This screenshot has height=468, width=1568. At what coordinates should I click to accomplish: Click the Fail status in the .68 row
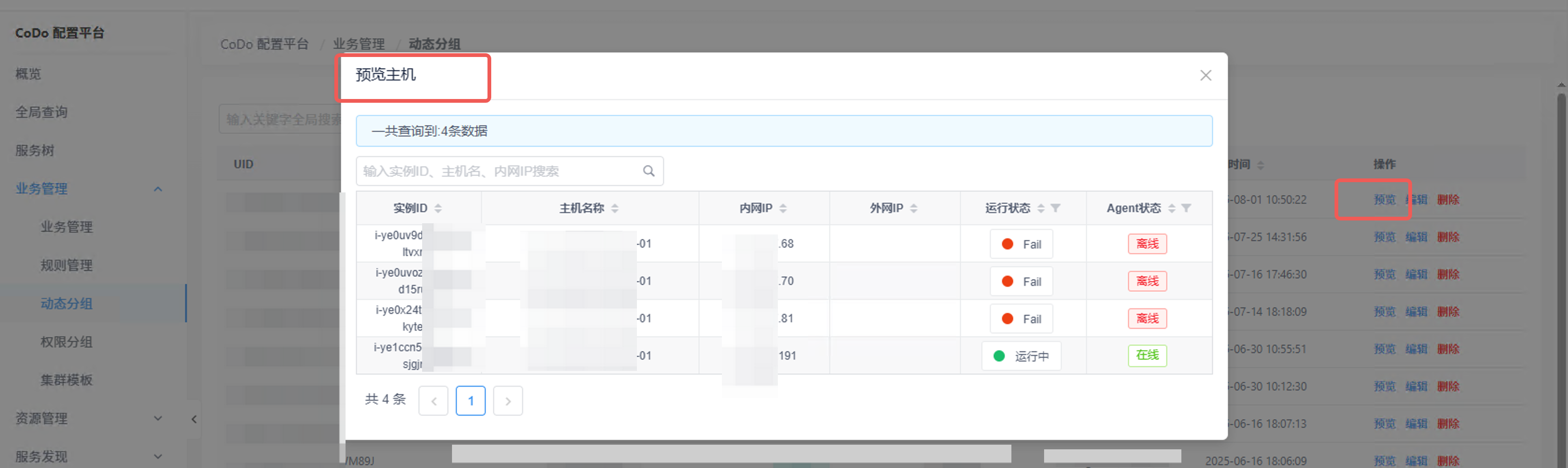click(x=1021, y=244)
